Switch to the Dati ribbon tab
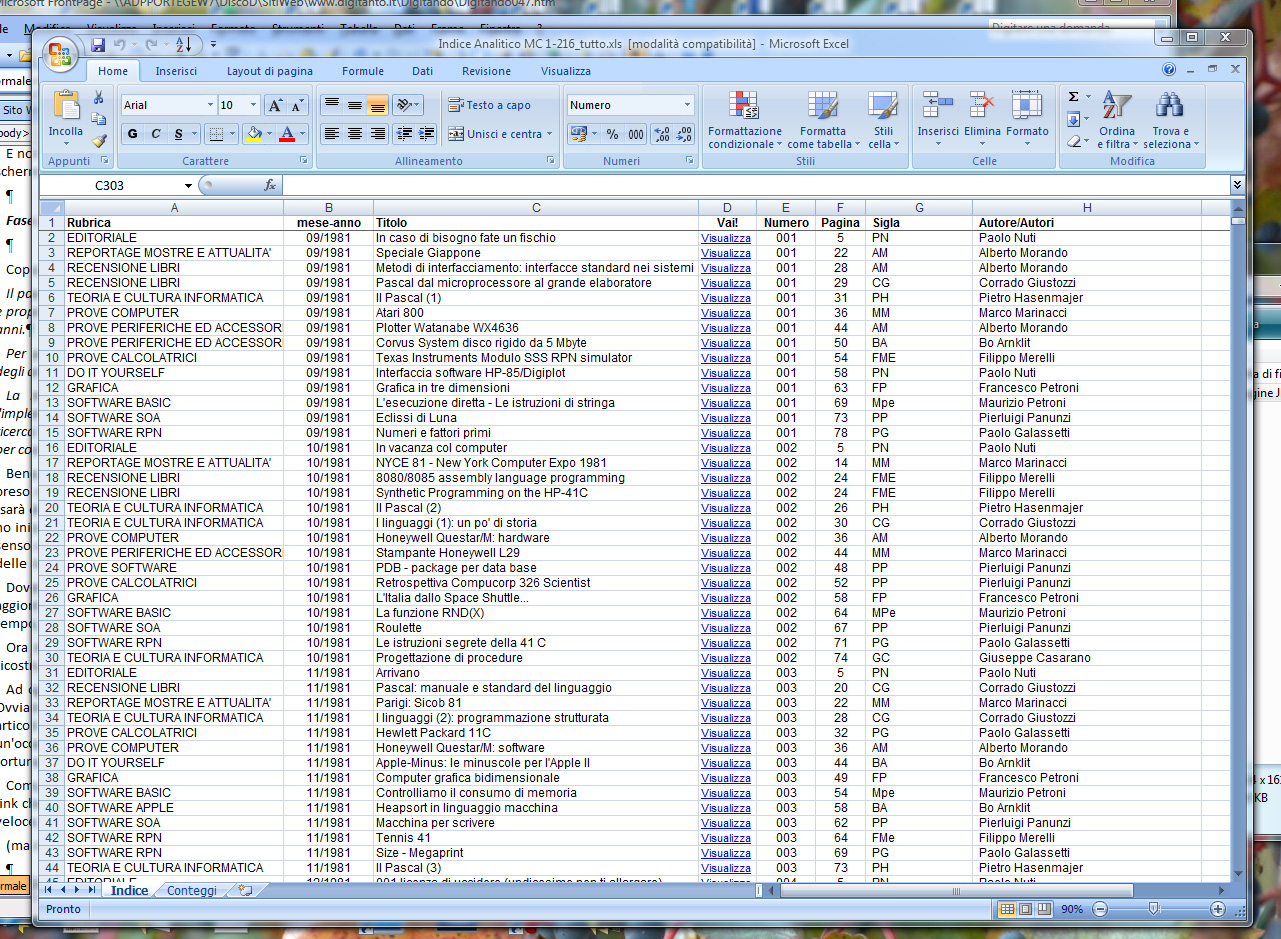 point(423,71)
